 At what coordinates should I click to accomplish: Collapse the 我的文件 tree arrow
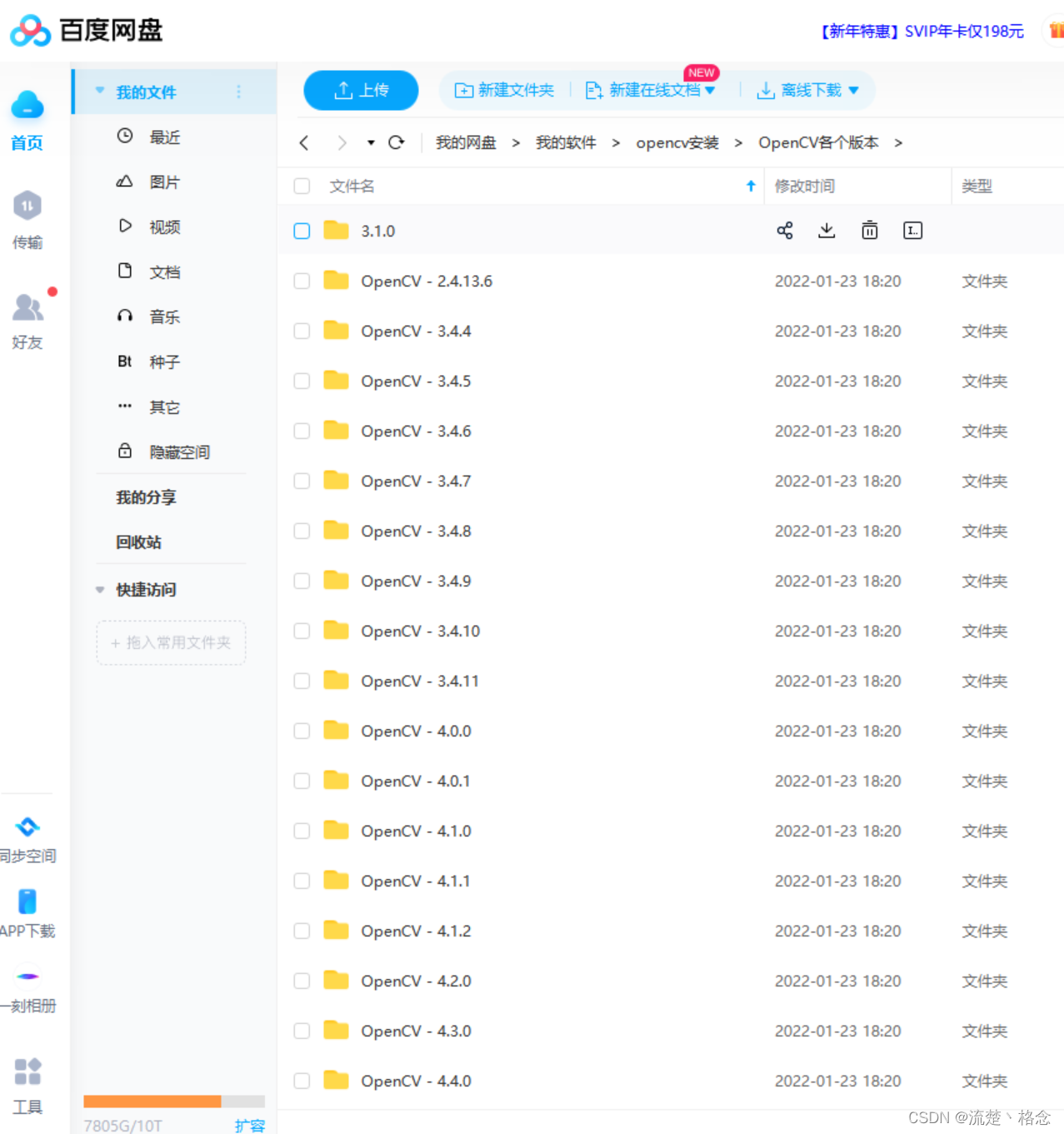[100, 91]
